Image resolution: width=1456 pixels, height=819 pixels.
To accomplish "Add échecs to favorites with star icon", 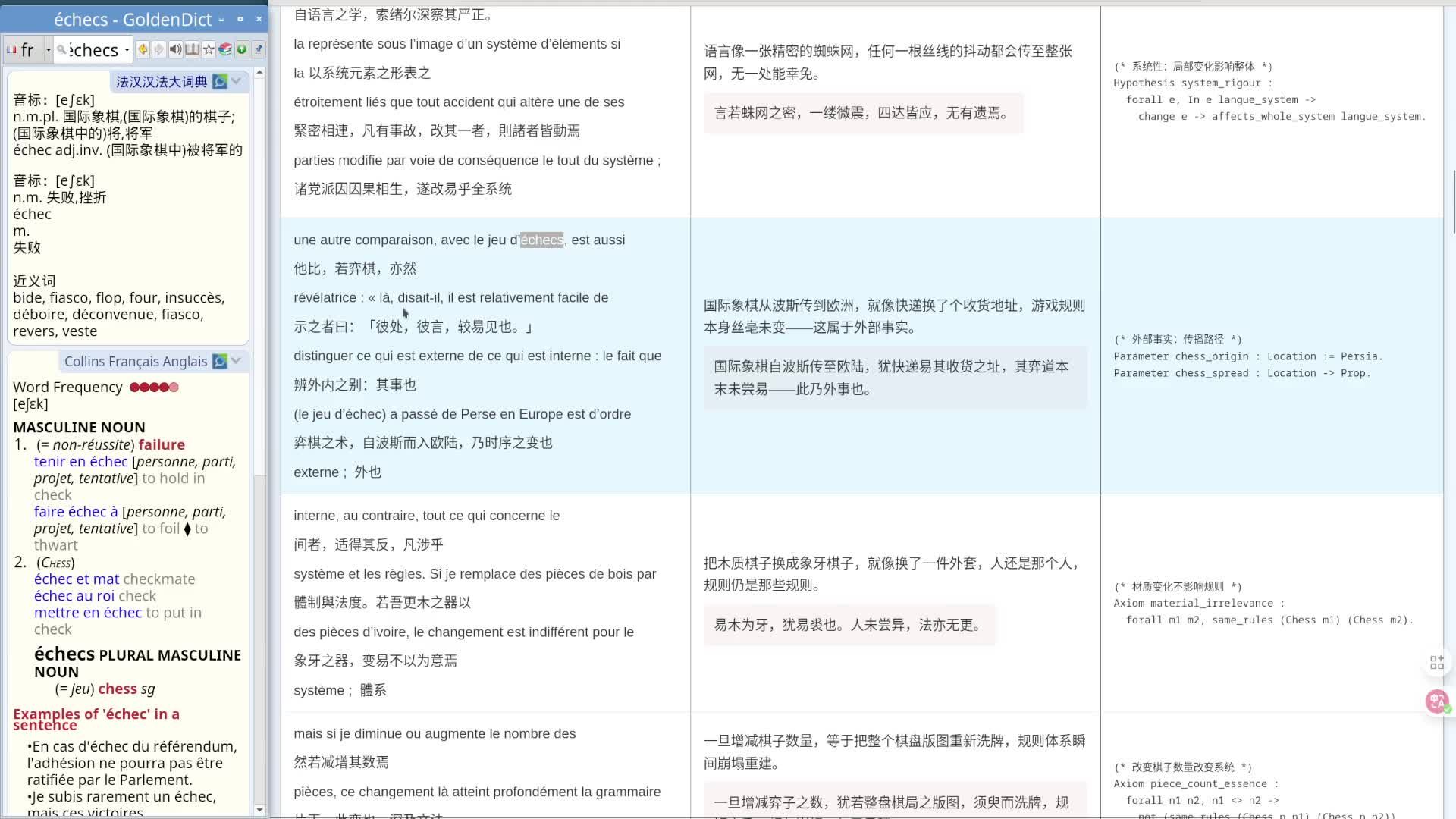I will point(209,49).
